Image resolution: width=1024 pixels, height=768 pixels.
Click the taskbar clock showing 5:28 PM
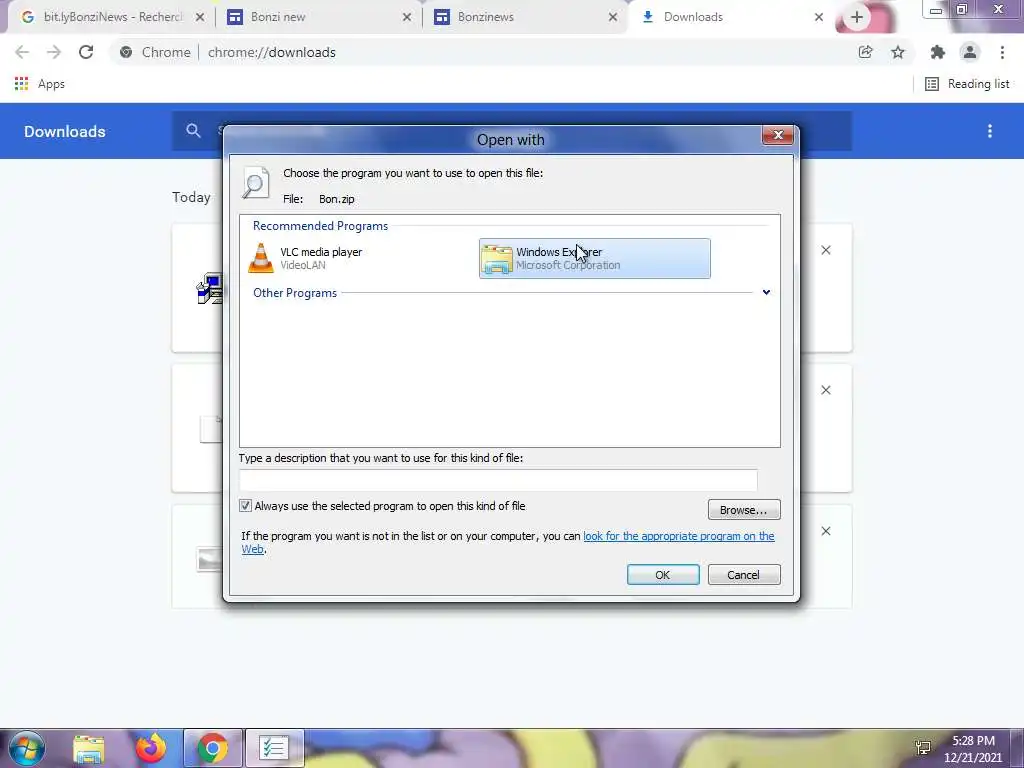[973, 749]
